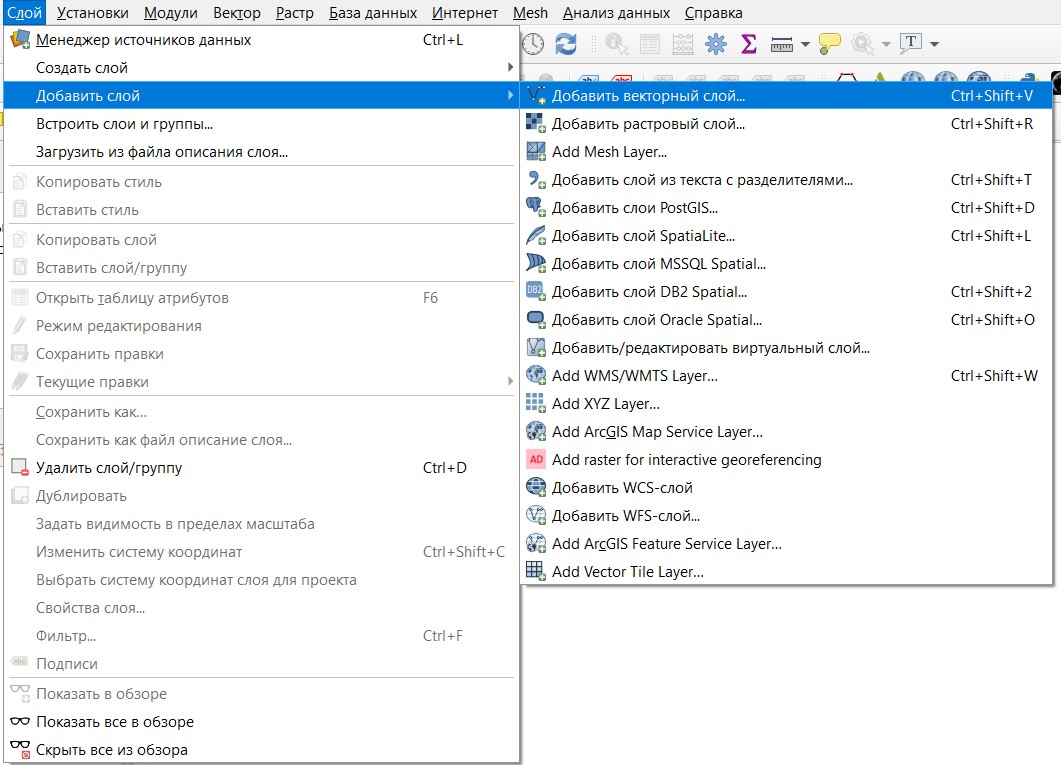This screenshot has height=765, width=1061.
Task: Select Add ArcGIS Feature Service Layer
Action: tap(786, 543)
